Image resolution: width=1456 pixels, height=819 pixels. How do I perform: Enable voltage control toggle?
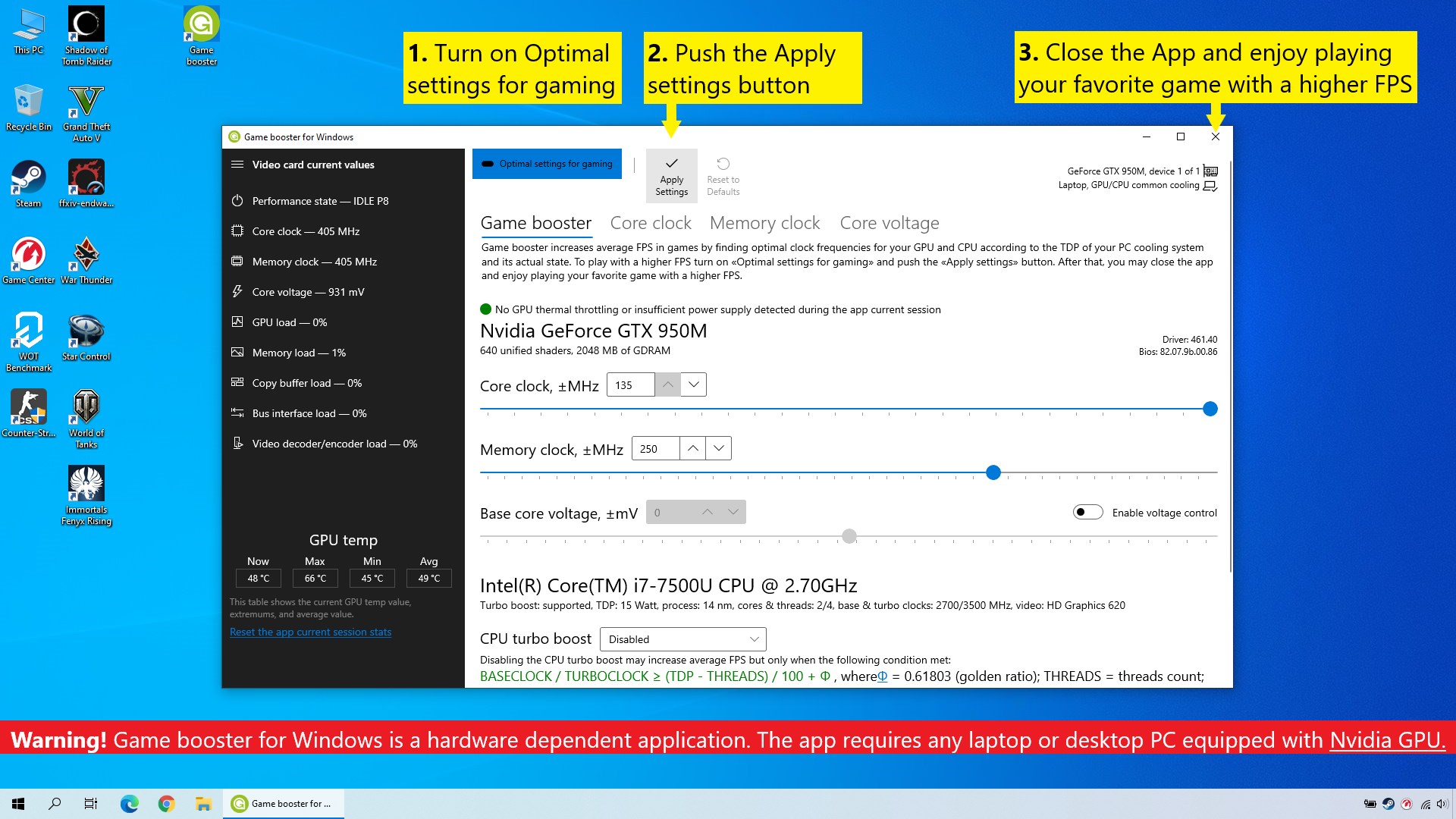pyautogui.click(x=1087, y=513)
